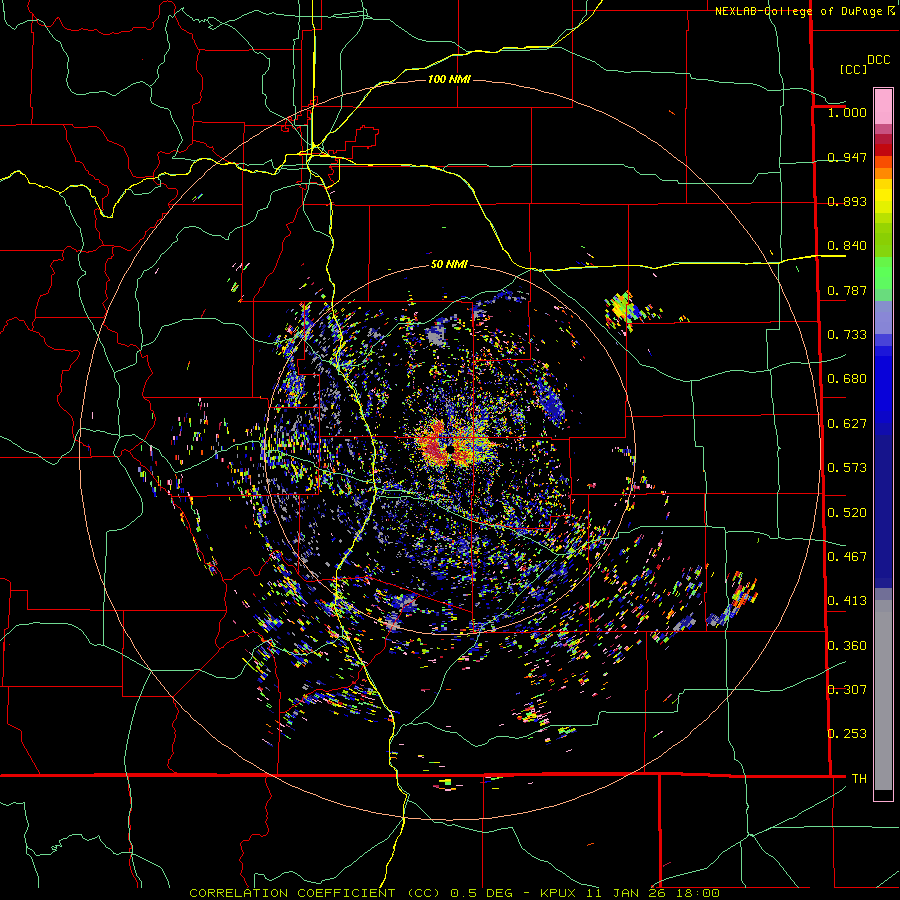Pick the gray color bar segment
The height and width of the screenshot is (900, 900).
tap(883, 695)
